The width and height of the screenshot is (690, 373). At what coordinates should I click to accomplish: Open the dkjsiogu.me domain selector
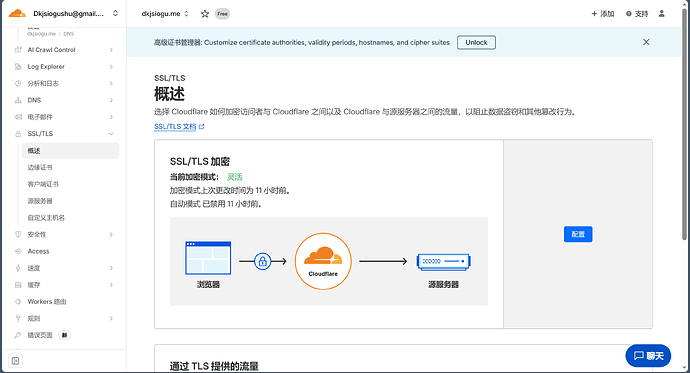165,14
